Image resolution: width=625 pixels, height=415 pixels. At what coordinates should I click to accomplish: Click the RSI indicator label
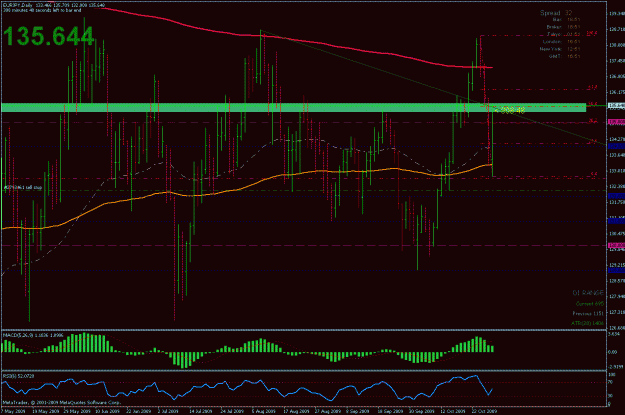click(x=18, y=376)
